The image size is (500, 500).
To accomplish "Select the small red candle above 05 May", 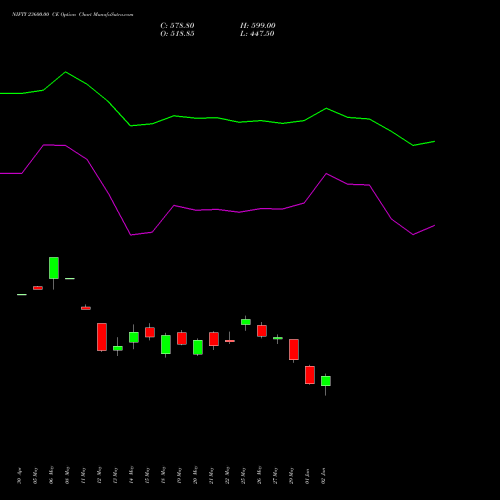I will point(38,288).
